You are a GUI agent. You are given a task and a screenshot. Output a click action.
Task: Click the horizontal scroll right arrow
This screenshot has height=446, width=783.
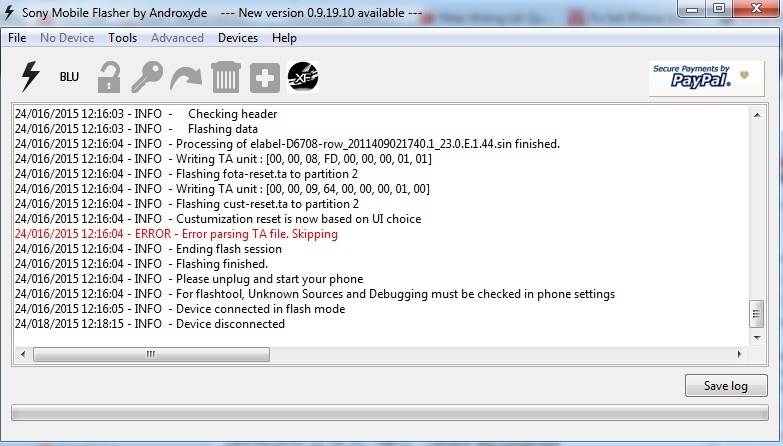click(740, 355)
